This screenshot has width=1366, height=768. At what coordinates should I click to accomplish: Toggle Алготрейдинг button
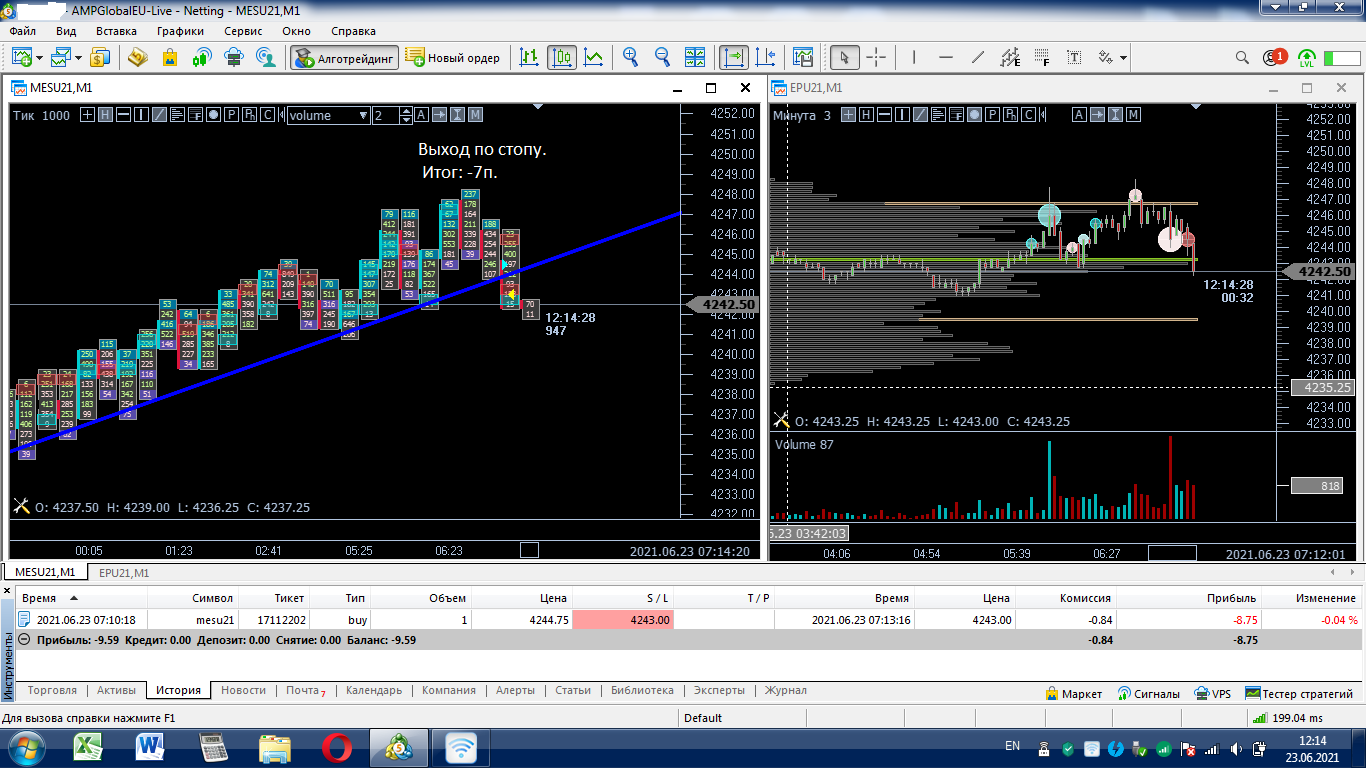pyautogui.click(x=345, y=57)
